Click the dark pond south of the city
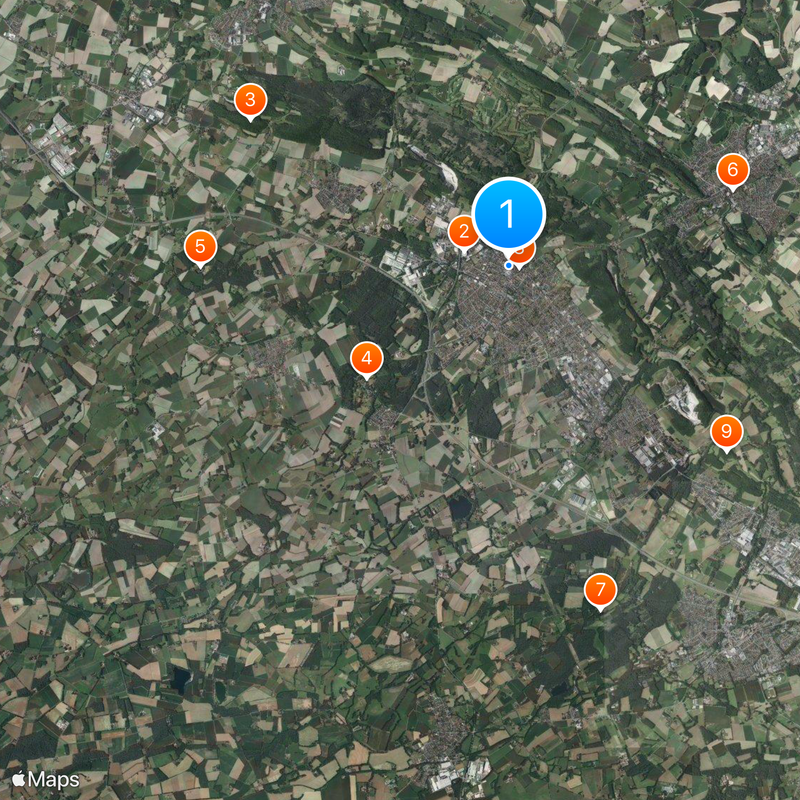 pyautogui.click(x=460, y=508)
